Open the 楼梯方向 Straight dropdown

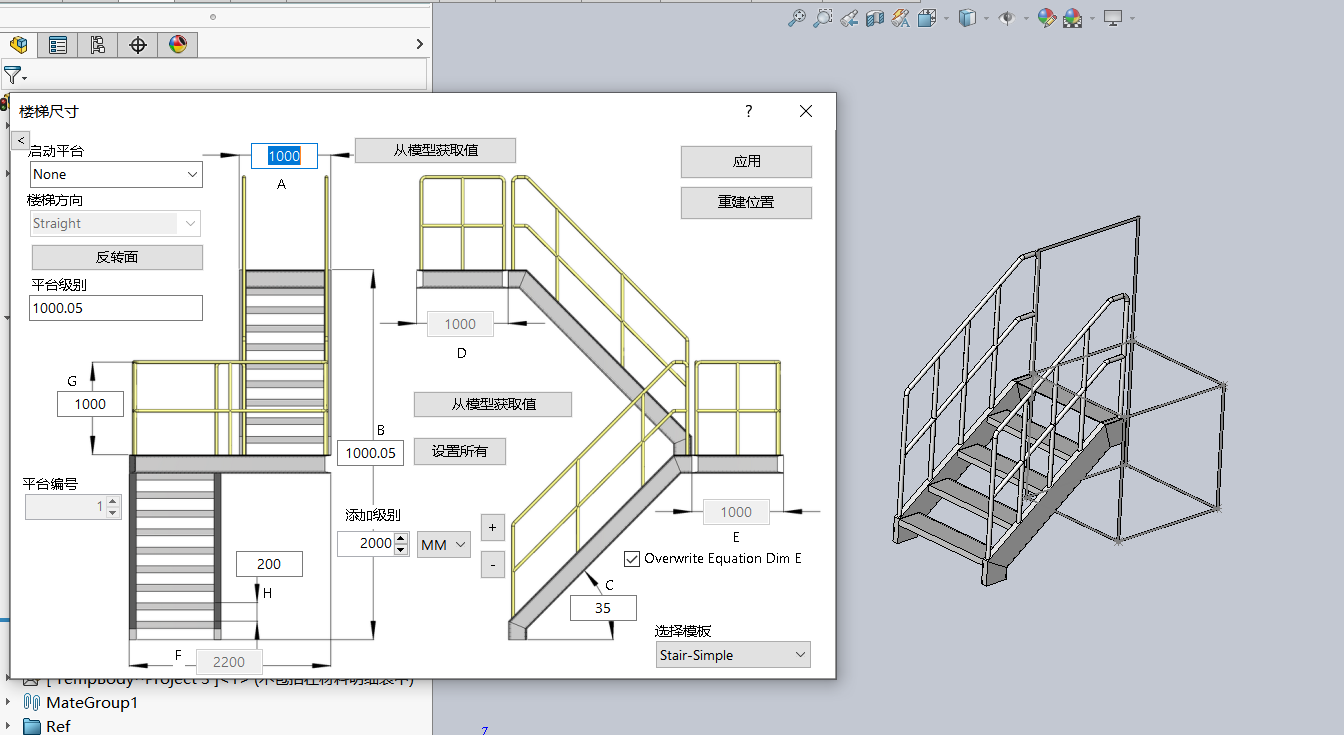click(115, 223)
